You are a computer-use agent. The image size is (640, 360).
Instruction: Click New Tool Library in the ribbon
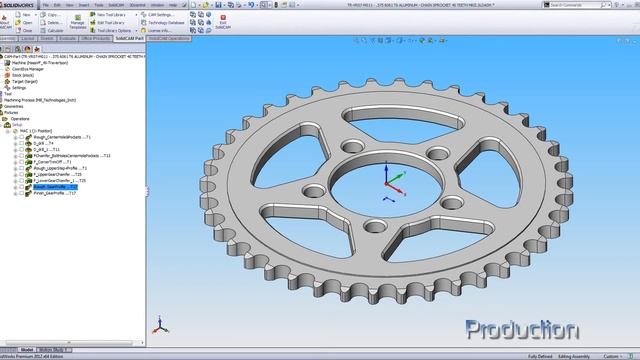(109, 15)
